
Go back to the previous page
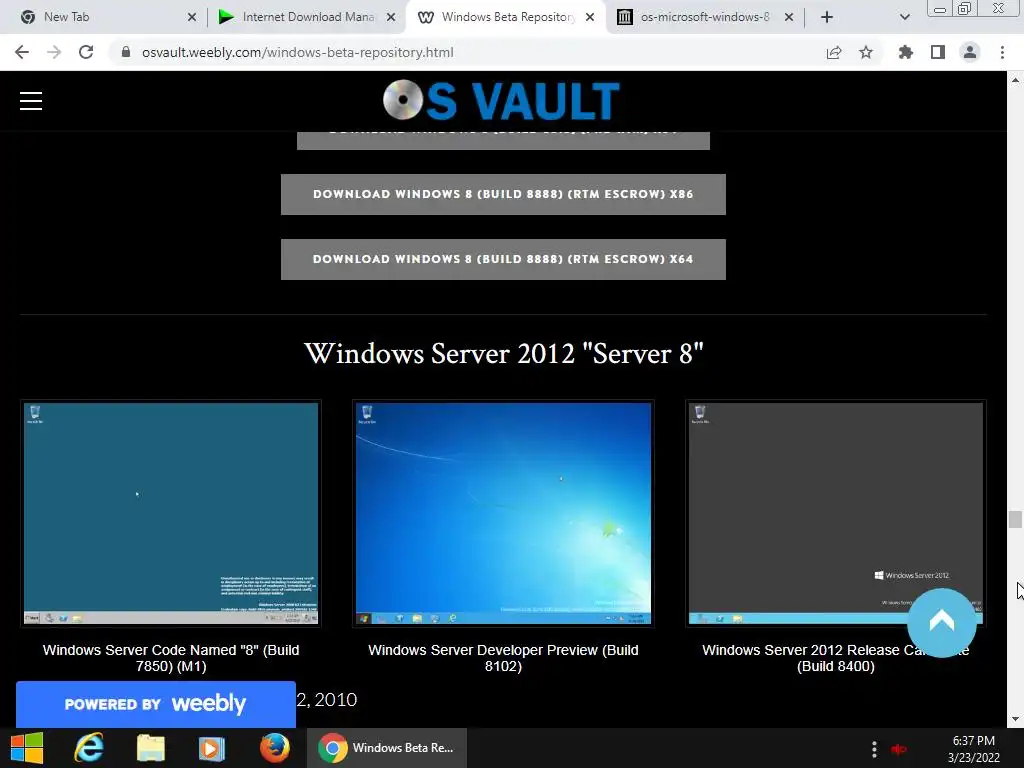(x=22, y=52)
